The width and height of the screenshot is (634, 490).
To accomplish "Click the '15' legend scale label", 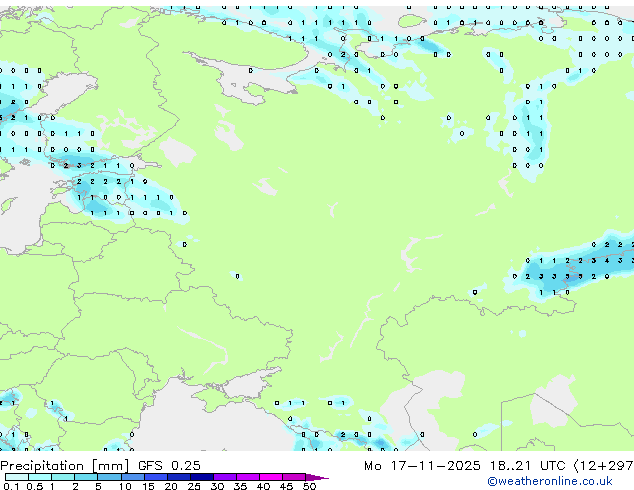I will click(x=148, y=486).
